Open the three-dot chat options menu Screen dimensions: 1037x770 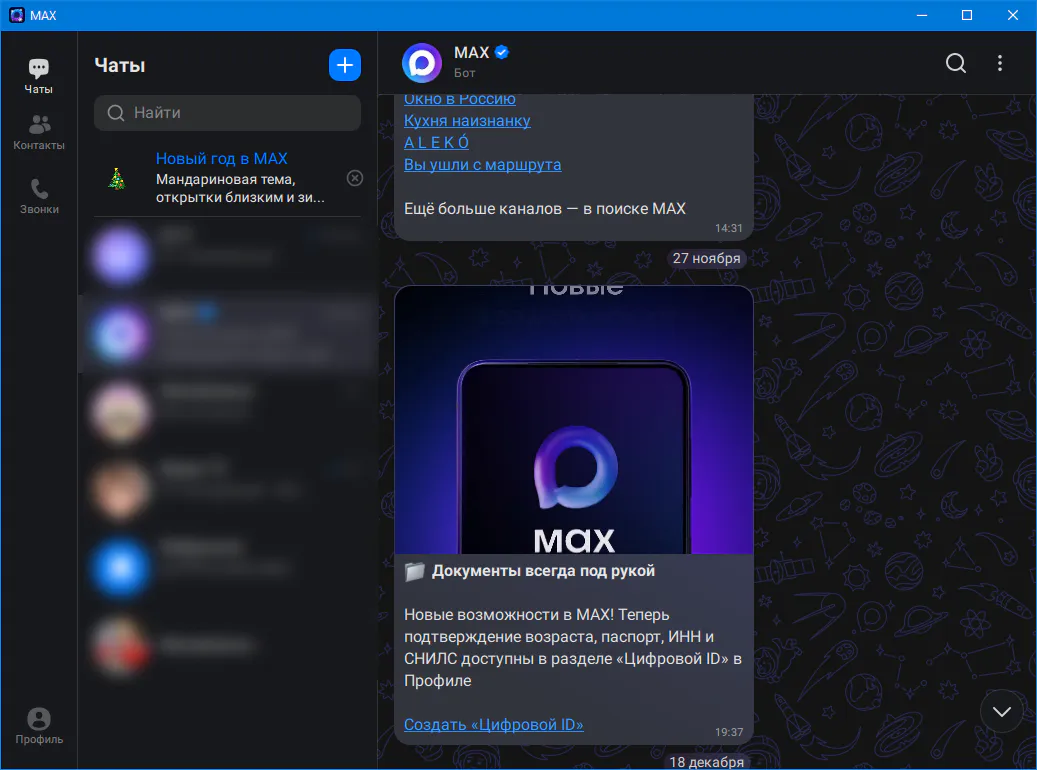pos(999,63)
